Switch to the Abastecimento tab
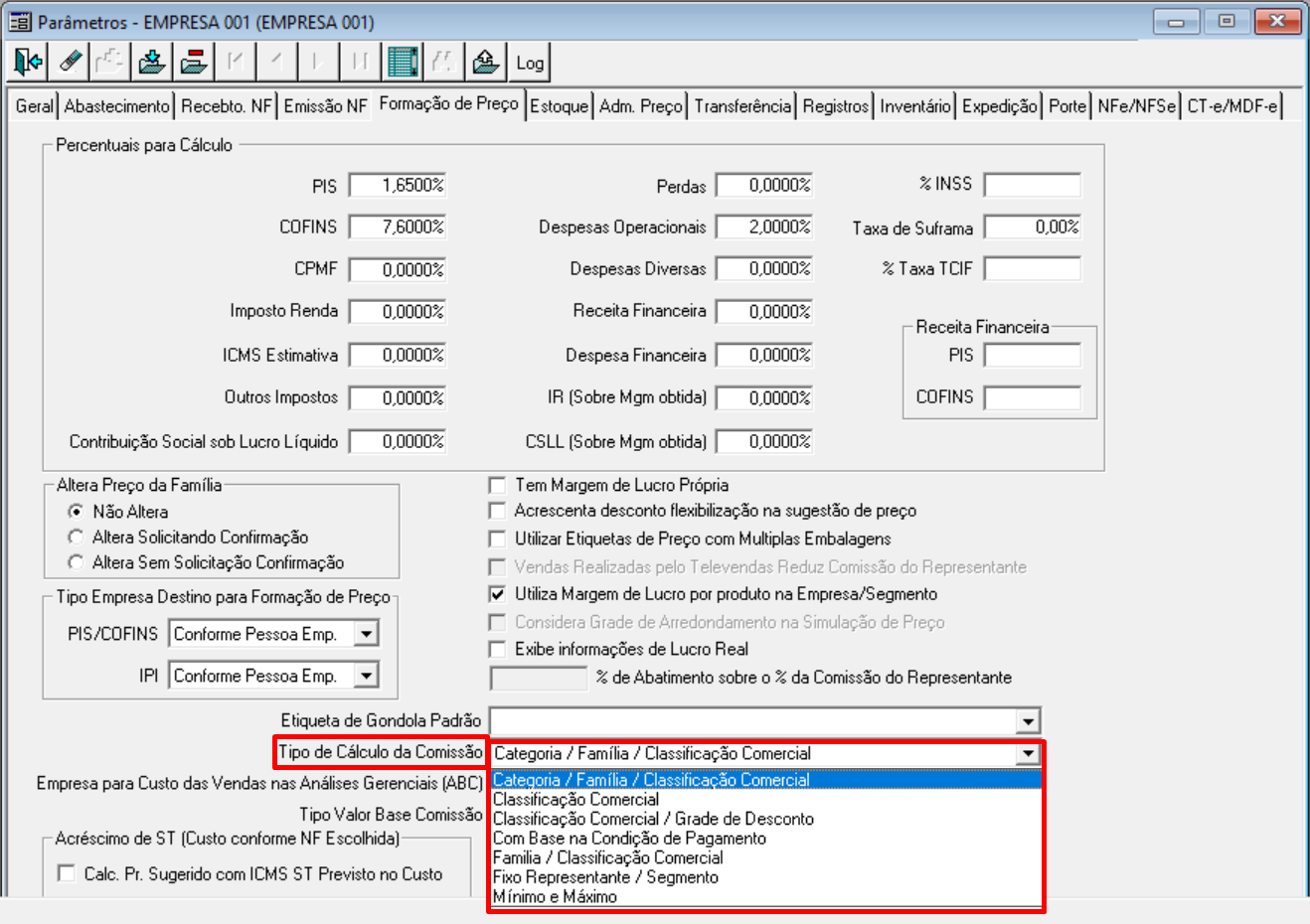 [x=117, y=106]
